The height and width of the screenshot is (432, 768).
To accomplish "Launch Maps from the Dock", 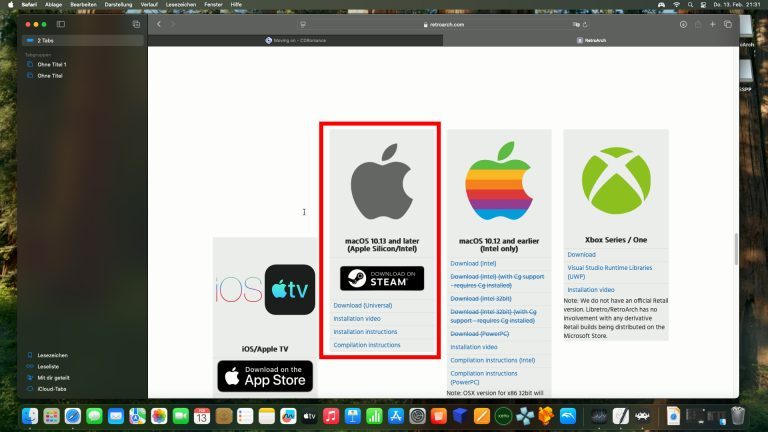I will point(138,416).
